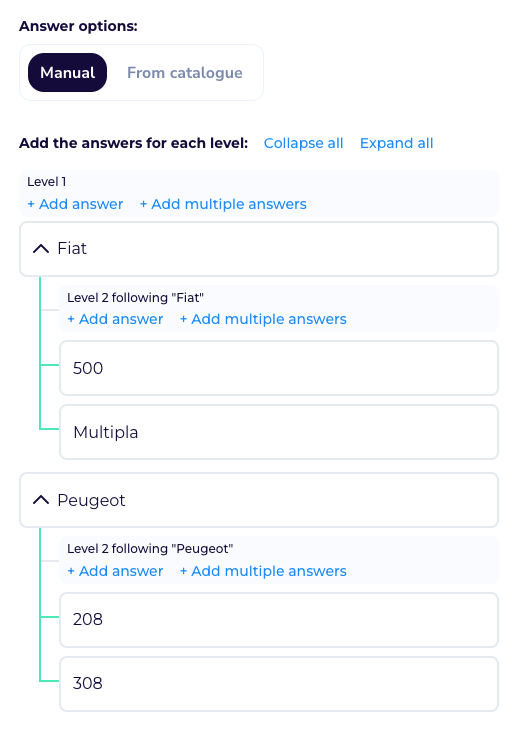Screen dimensions: 521x734
Task: Select the 208 answer field
Action: pos(279,620)
